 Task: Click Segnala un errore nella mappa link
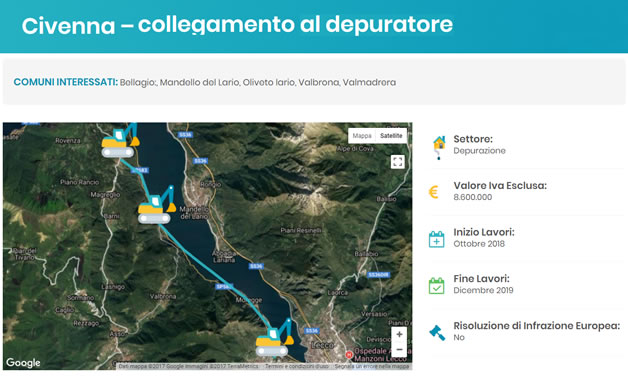coord(372,366)
